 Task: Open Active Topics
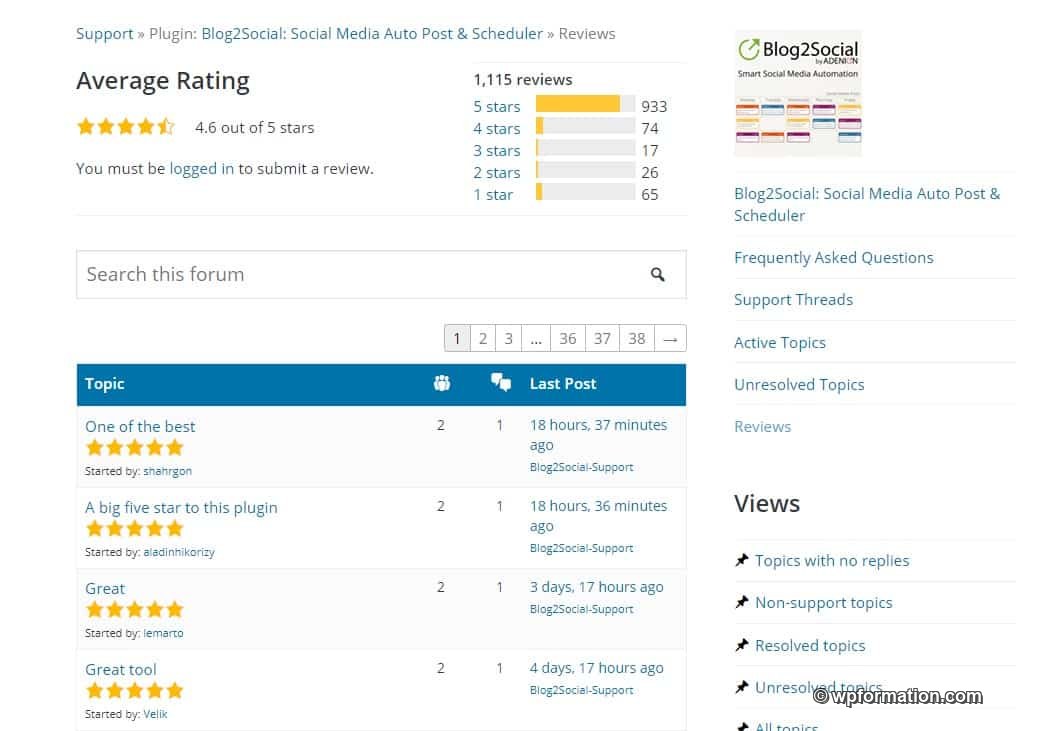click(x=780, y=342)
